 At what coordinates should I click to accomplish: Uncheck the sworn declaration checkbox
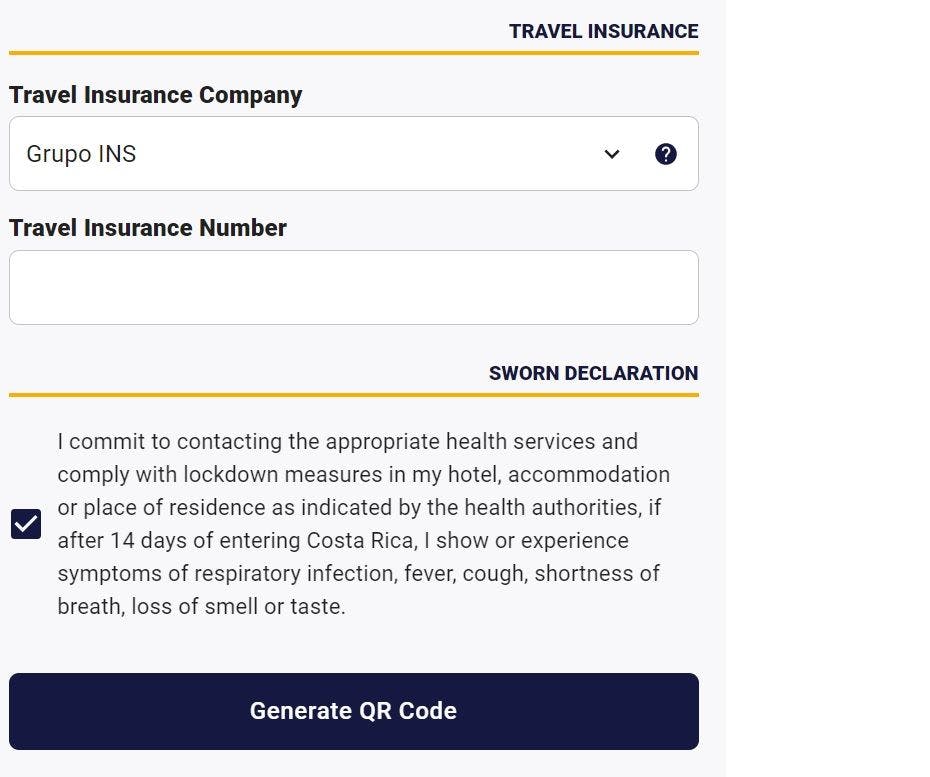(x=26, y=524)
